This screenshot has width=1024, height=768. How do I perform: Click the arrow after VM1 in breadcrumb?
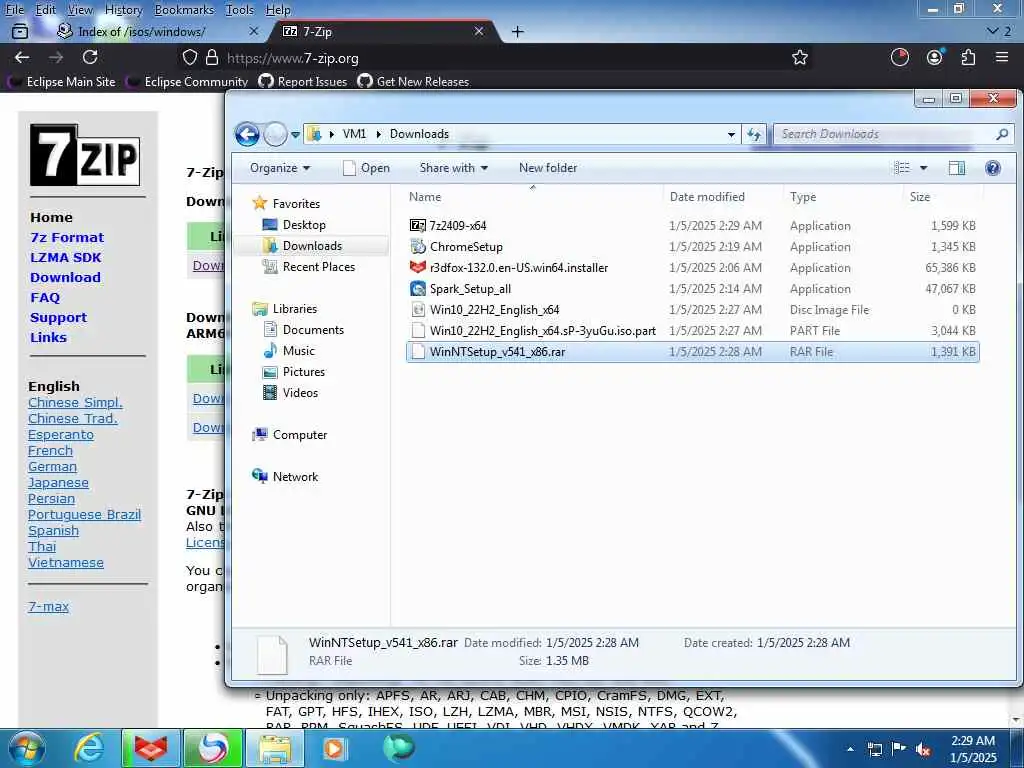(x=378, y=134)
